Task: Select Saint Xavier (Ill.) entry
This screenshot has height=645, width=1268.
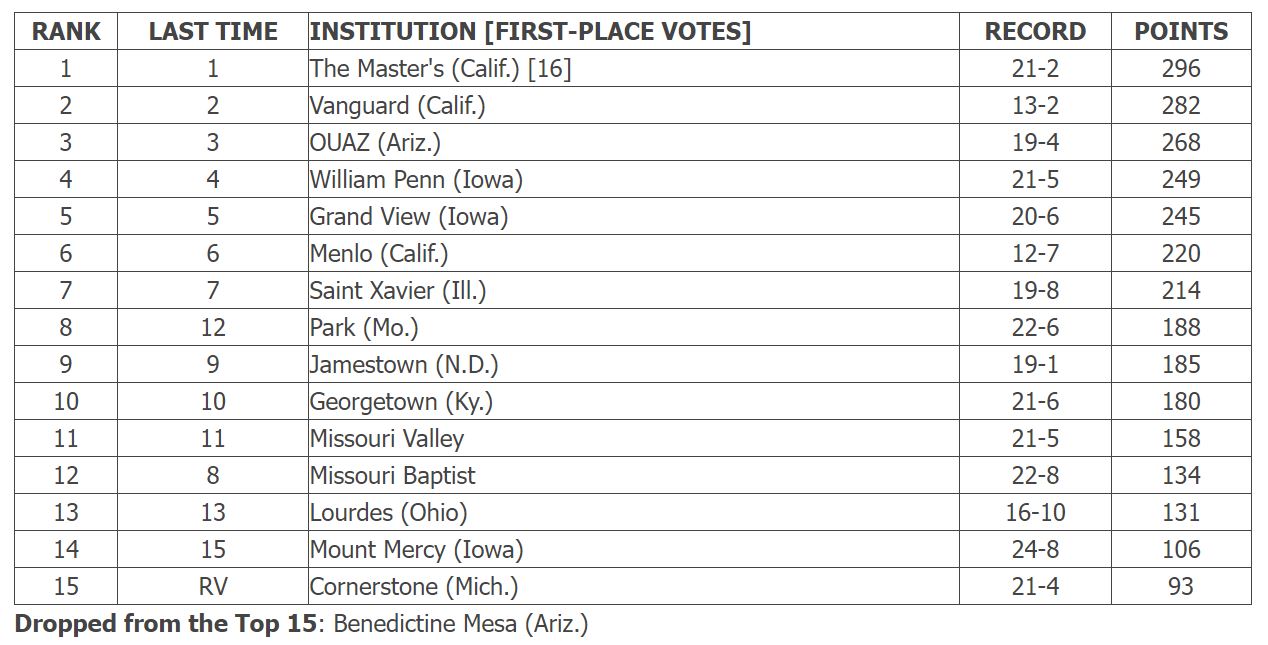Action: [x=398, y=290]
